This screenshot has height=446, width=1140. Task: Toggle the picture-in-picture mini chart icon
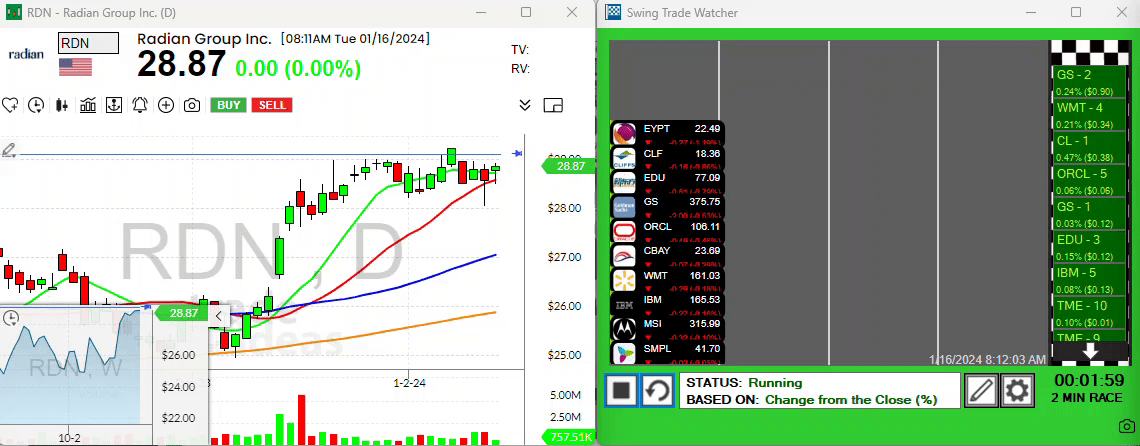pyautogui.click(x=554, y=105)
